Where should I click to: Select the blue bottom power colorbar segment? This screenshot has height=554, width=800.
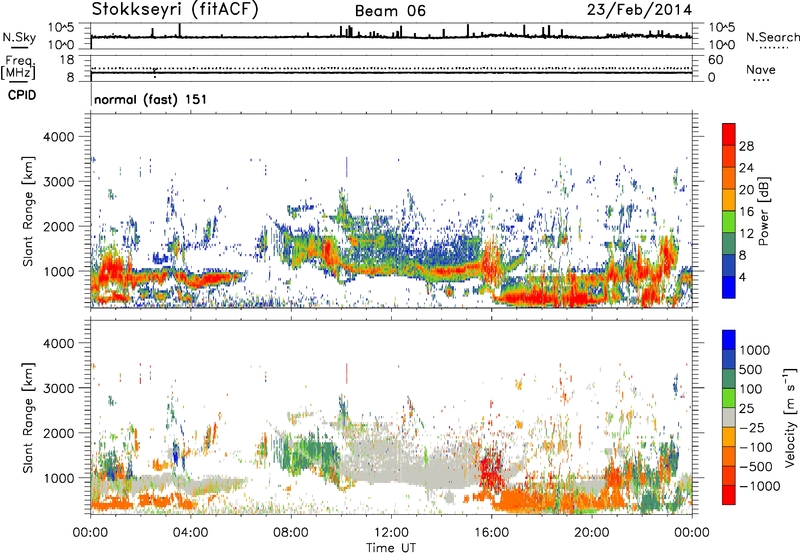(x=729, y=287)
